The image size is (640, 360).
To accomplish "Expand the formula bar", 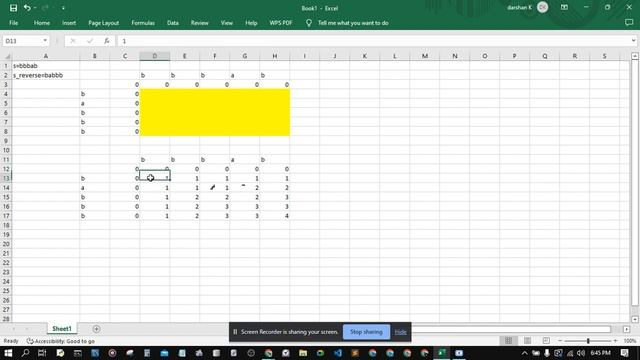I will tap(633, 41).
